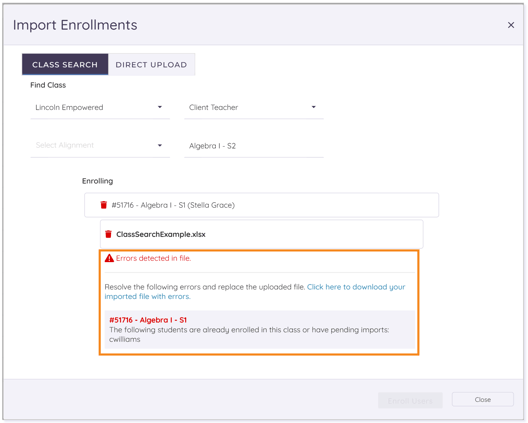The image size is (528, 423).
Task: Select the Client Teacher field text
Action: (213, 107)
